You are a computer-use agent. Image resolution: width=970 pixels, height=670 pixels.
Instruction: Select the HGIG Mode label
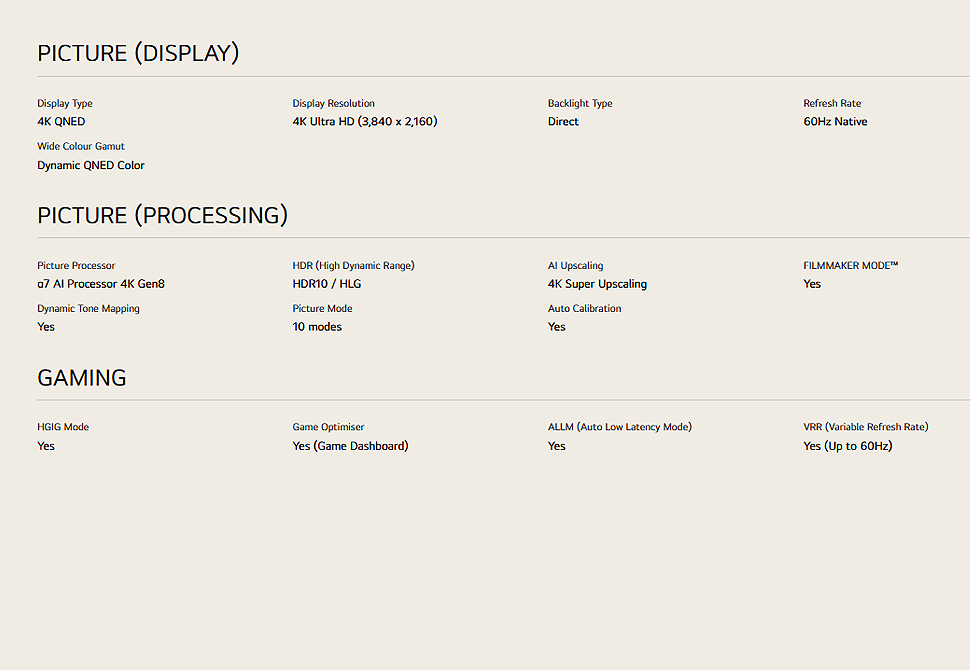[63, 427]
